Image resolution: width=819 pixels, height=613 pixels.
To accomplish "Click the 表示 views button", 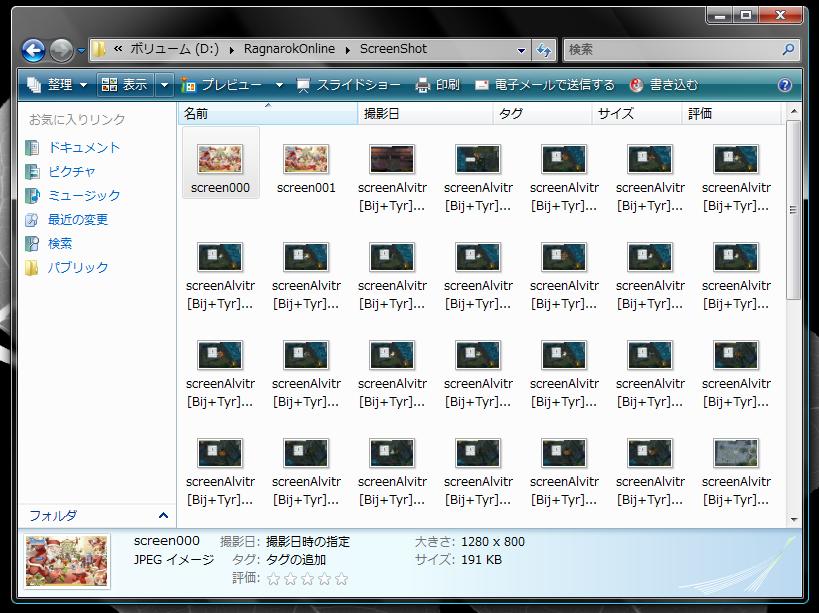I will tap(125, 85).
